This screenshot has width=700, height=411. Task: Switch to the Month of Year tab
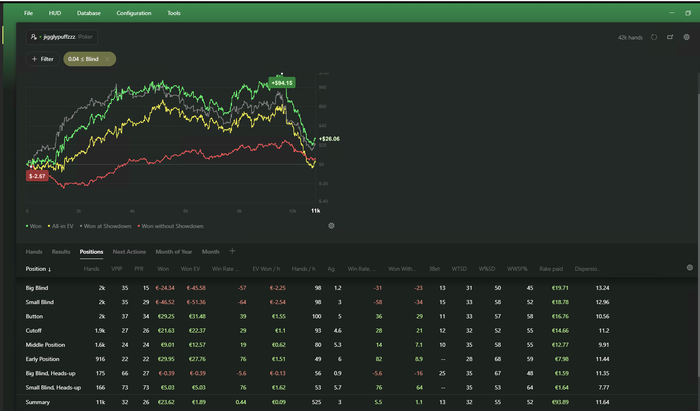coord(174,252)
